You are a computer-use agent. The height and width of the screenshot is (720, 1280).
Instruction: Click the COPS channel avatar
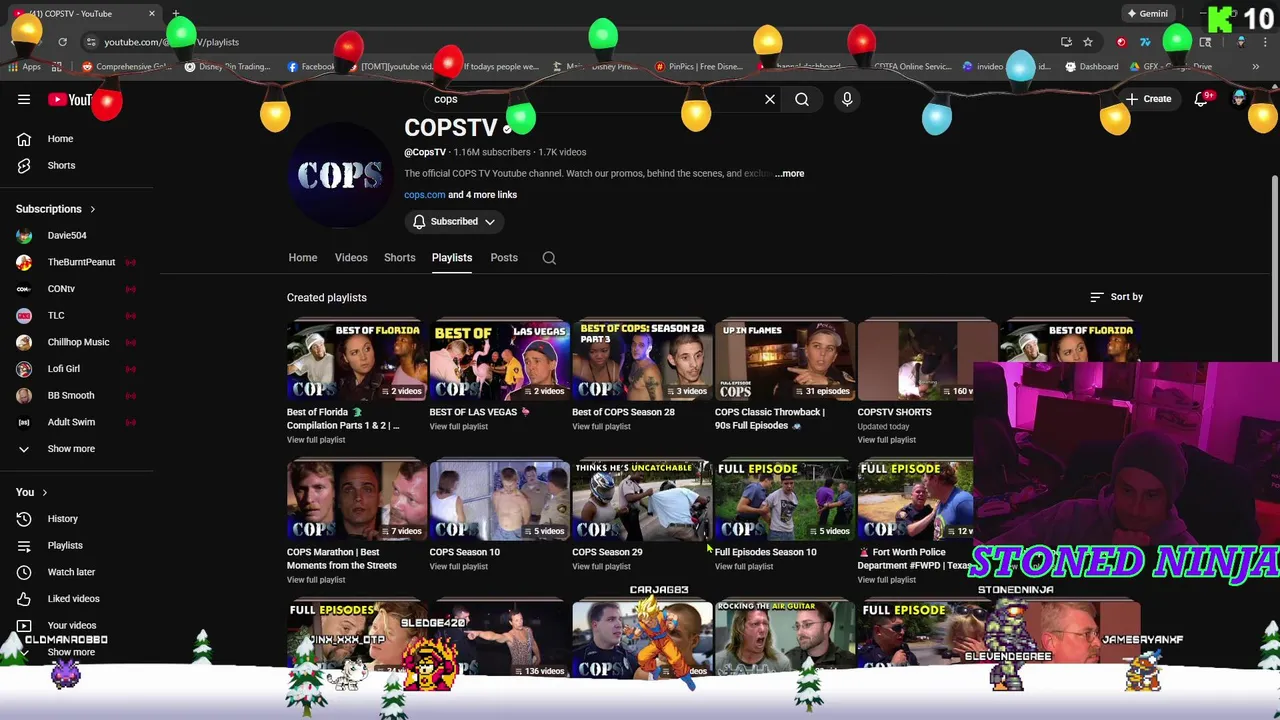coord(339,175)
